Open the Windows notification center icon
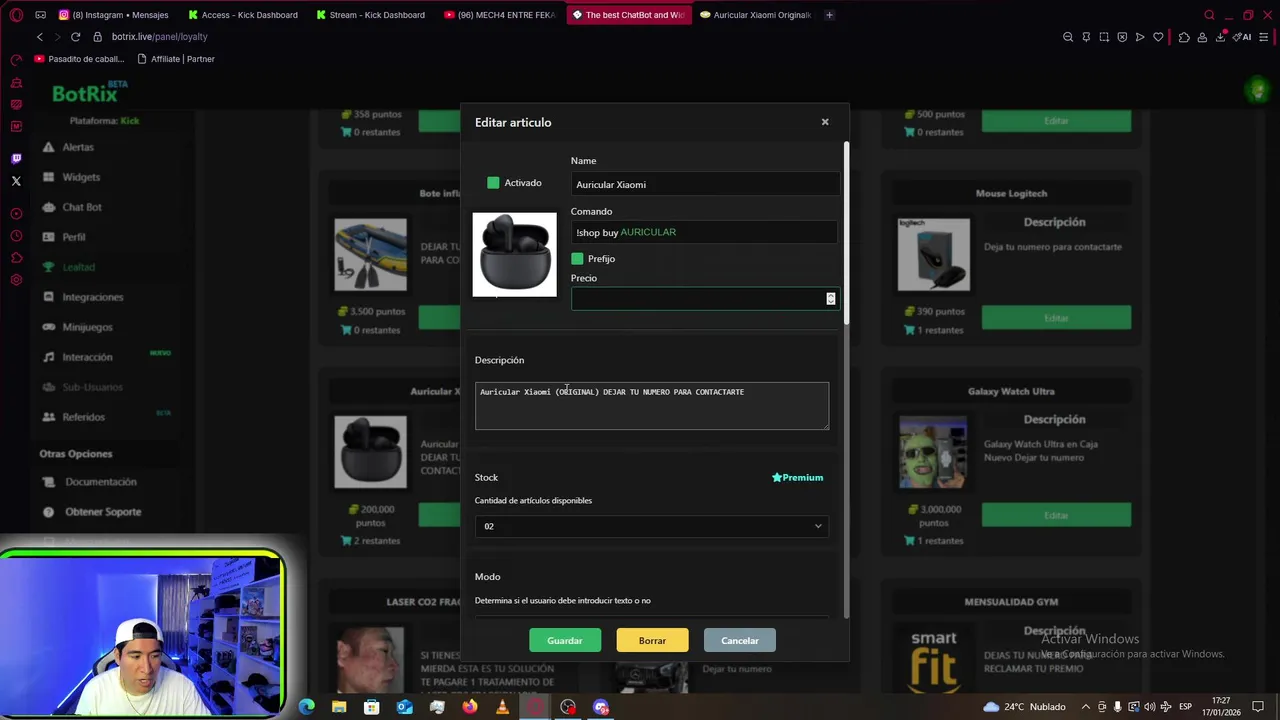 [1258, 707]
